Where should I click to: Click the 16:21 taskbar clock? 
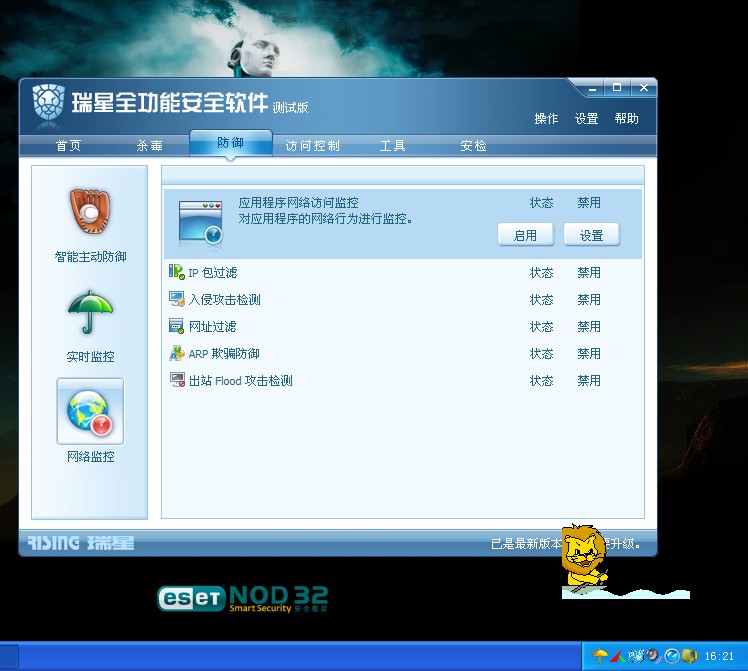click(719, 657)
